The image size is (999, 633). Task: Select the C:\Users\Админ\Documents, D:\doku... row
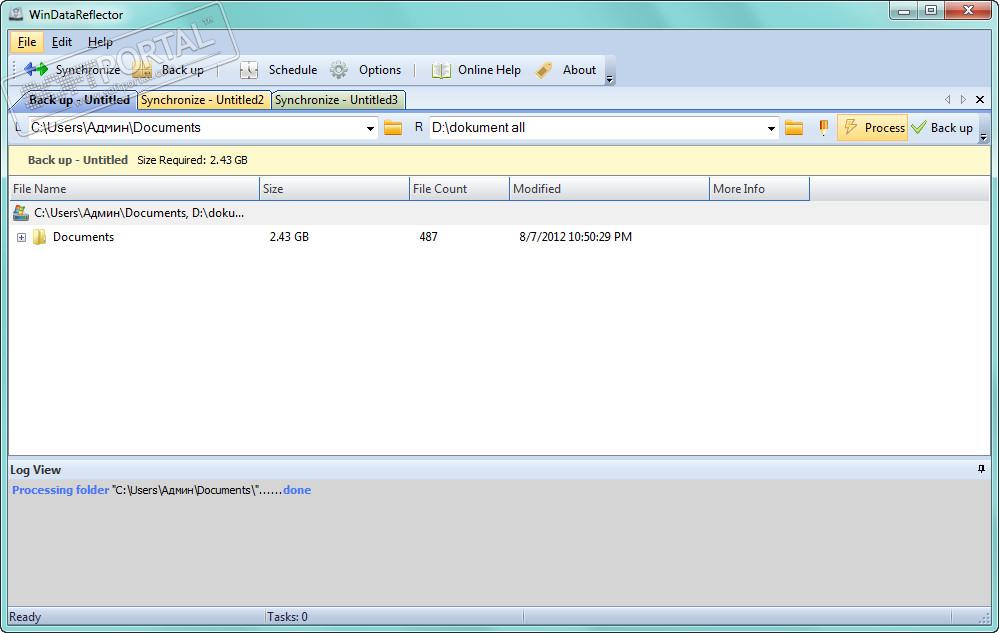pyautogui.click(x=500, y=213)
